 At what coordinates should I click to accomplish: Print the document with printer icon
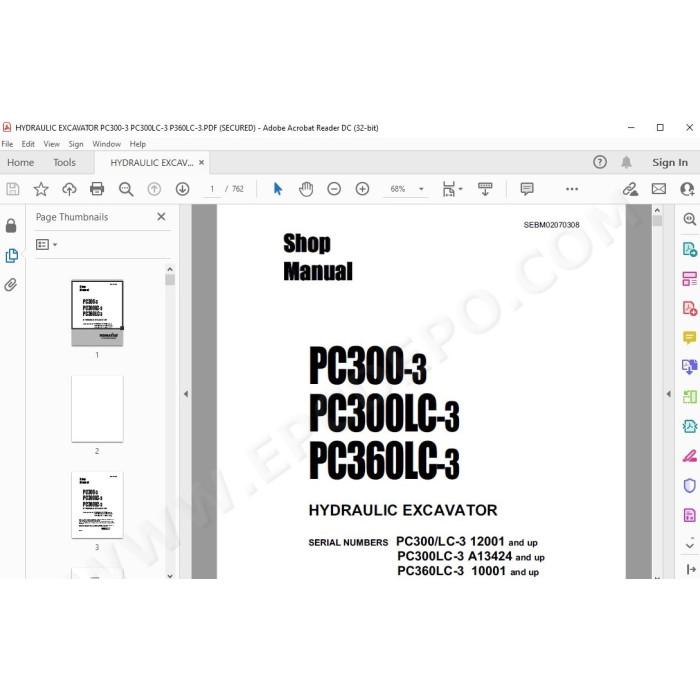[97, 189]
